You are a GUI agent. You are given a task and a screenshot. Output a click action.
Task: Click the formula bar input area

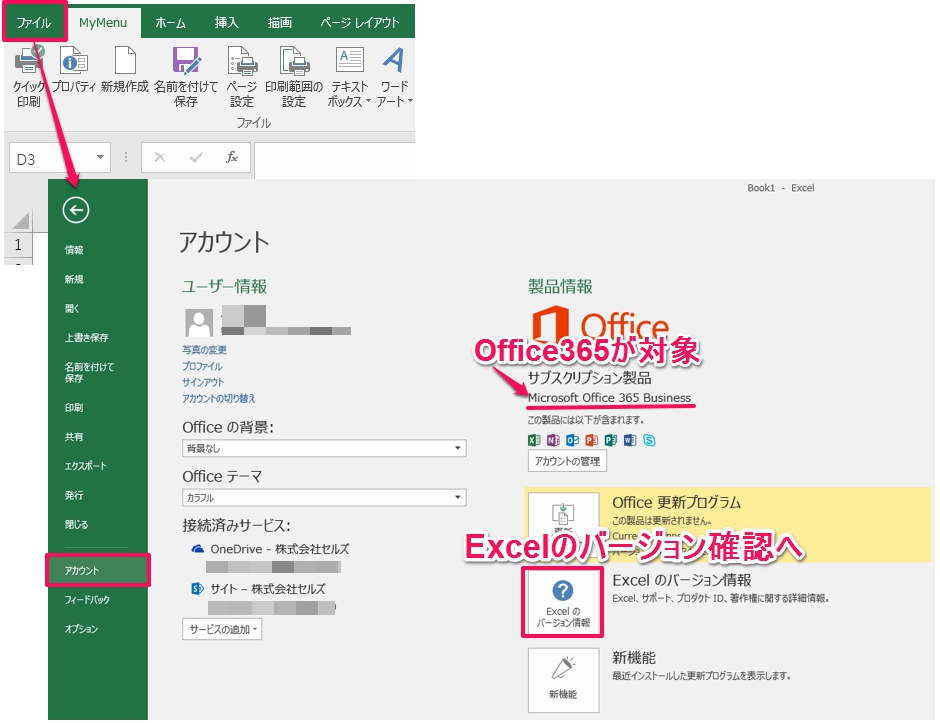coord(335,159)
